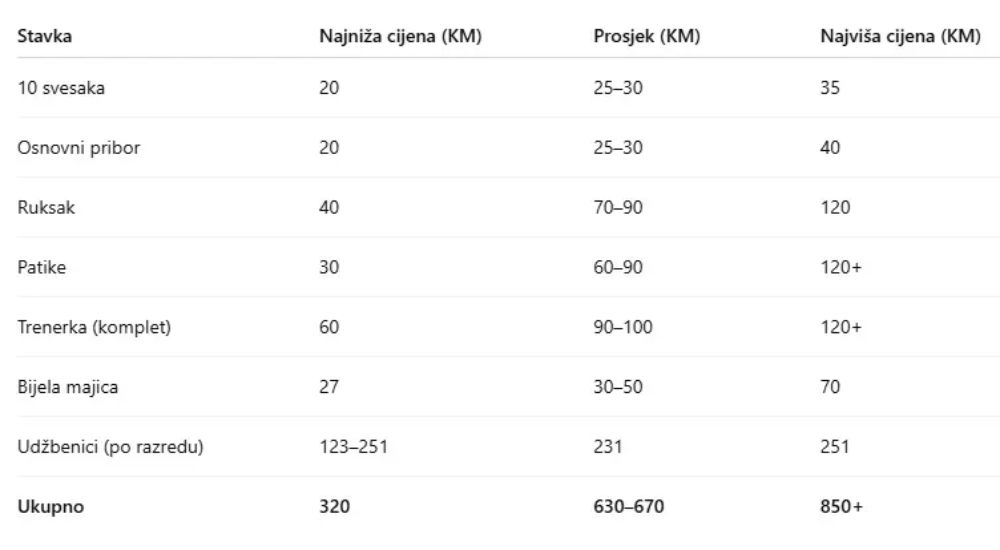Click the "Najniža cijena (KM)" column header
This screenshot has width=1000, height=550.
tap(400, 36)
